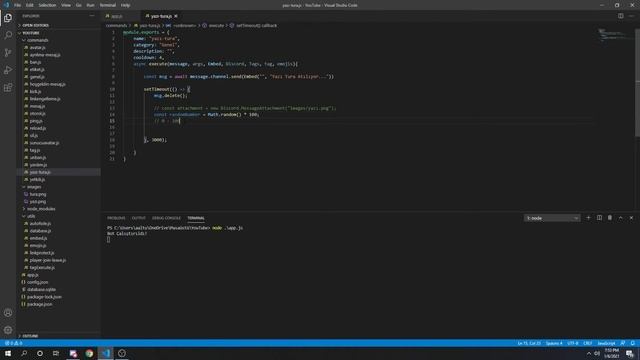Open editor more actions menu
The width and height of the screenshot is (640, 360).
(631, 16)
